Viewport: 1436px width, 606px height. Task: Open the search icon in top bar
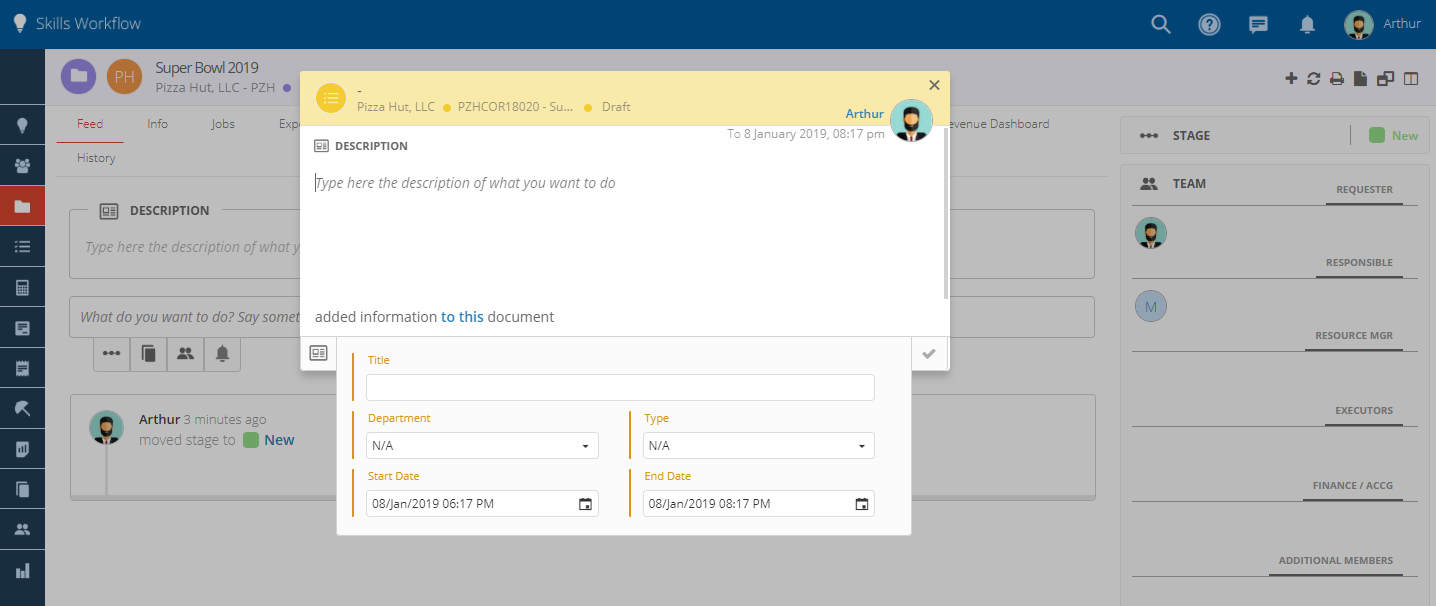click(1160, 24)
